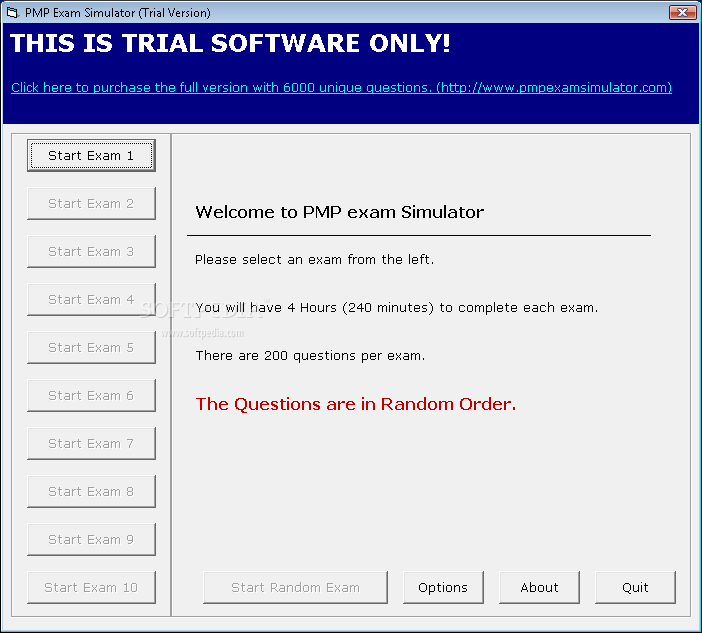
Task: Open Start Exam 6
Action: coord(91,395)
